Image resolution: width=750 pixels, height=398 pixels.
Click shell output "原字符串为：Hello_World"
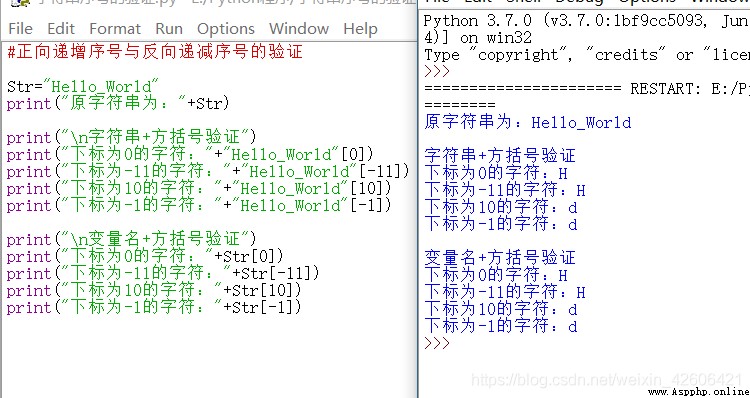point(528,122)
